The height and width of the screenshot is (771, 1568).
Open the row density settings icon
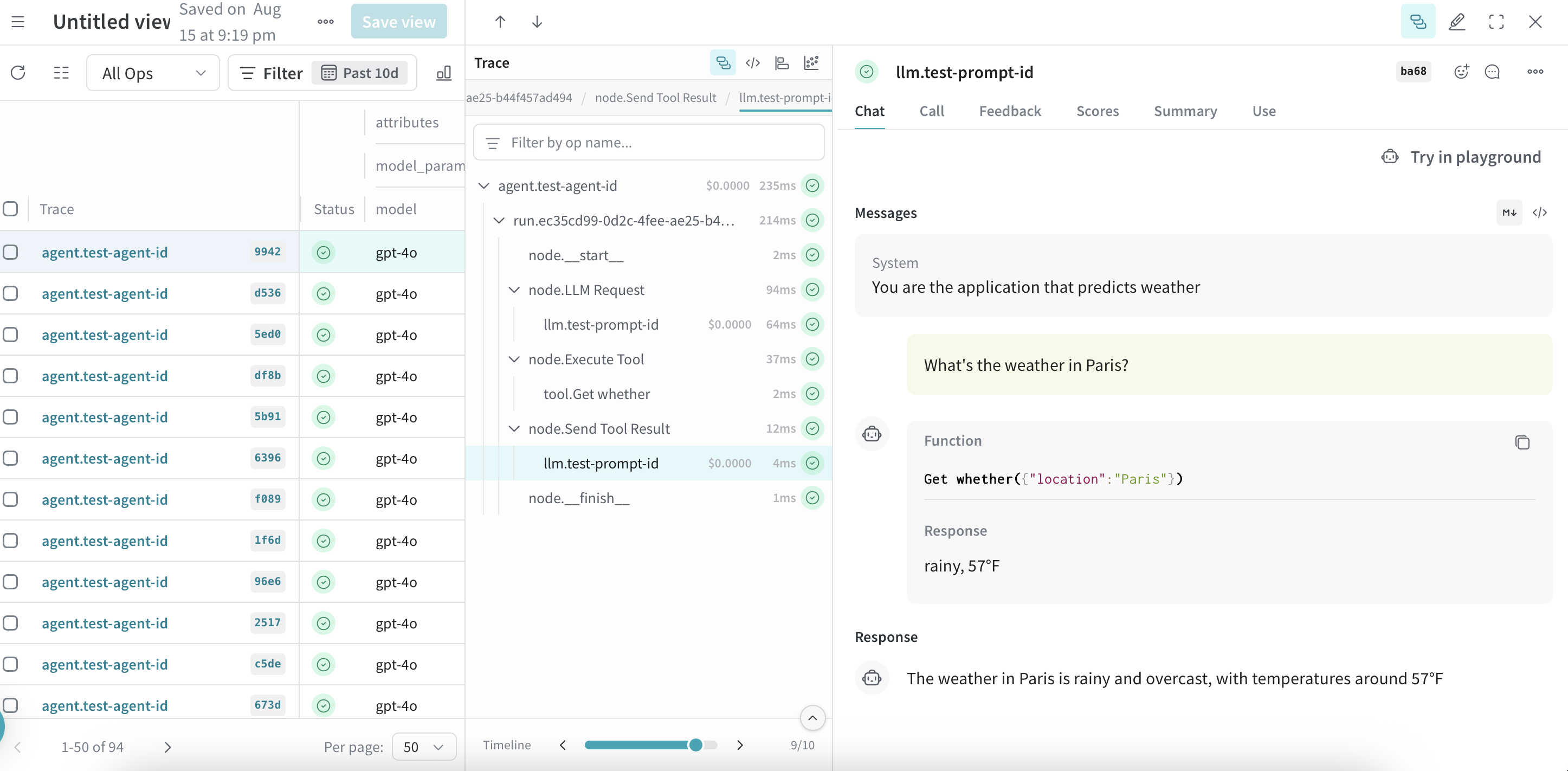(61, 73)
